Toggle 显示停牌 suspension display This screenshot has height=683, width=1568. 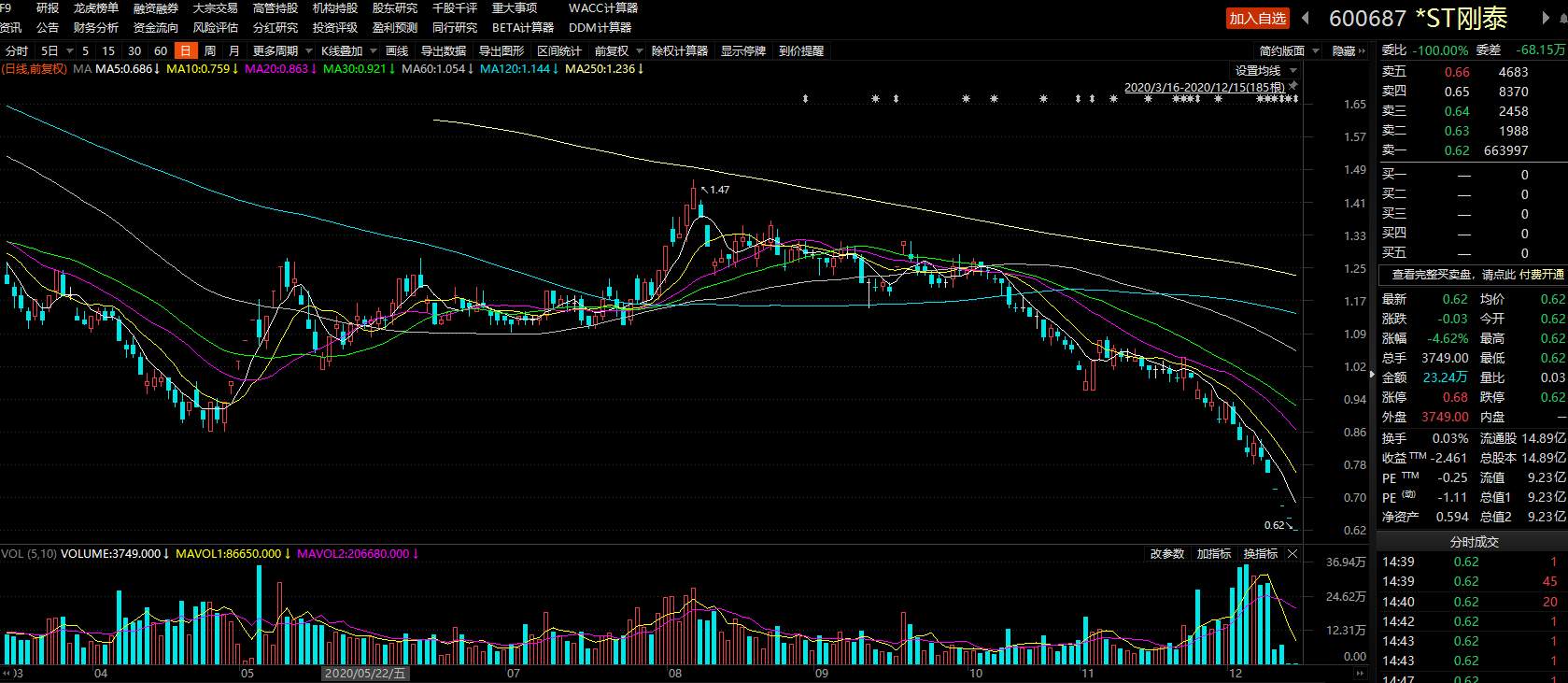pos(743,51)
